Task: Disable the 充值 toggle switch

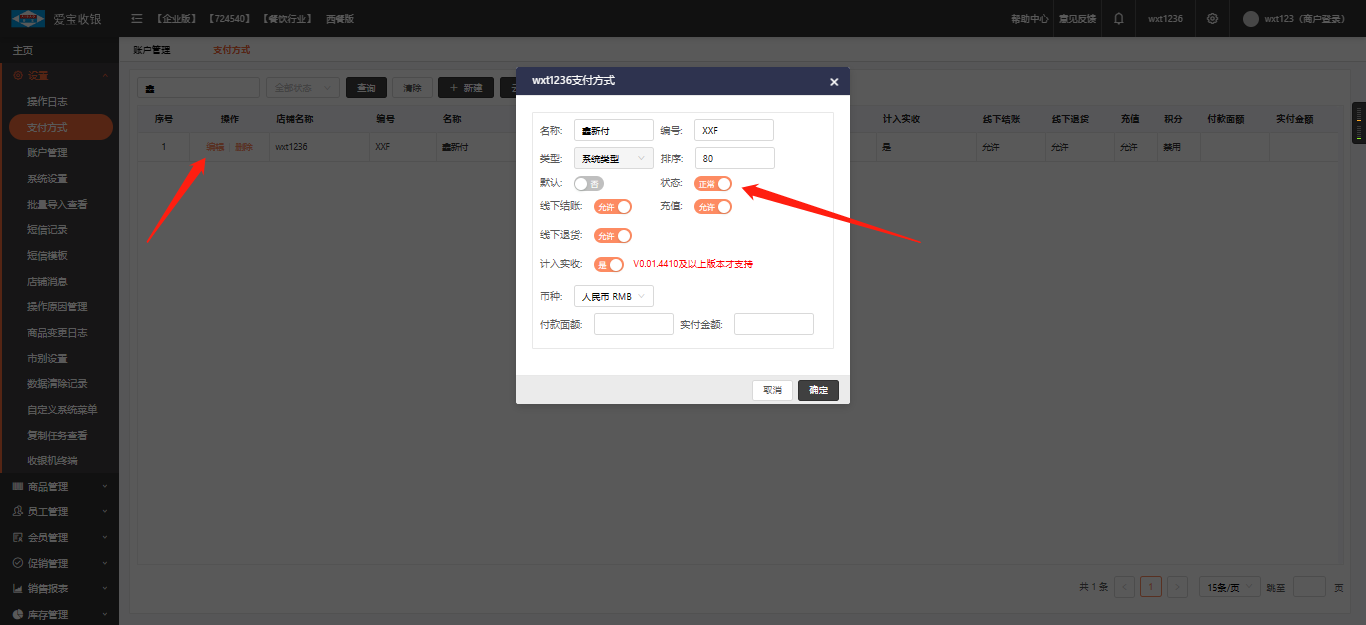Action: tap(713, 207)
